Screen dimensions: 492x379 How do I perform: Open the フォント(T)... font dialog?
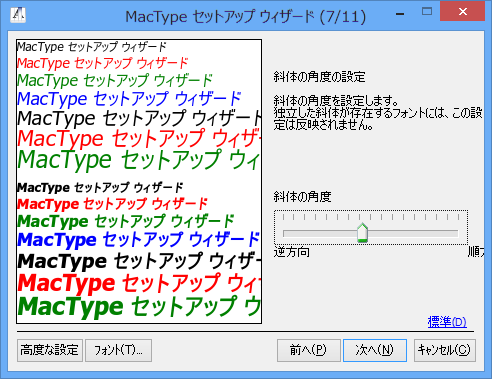pos(118,350)
